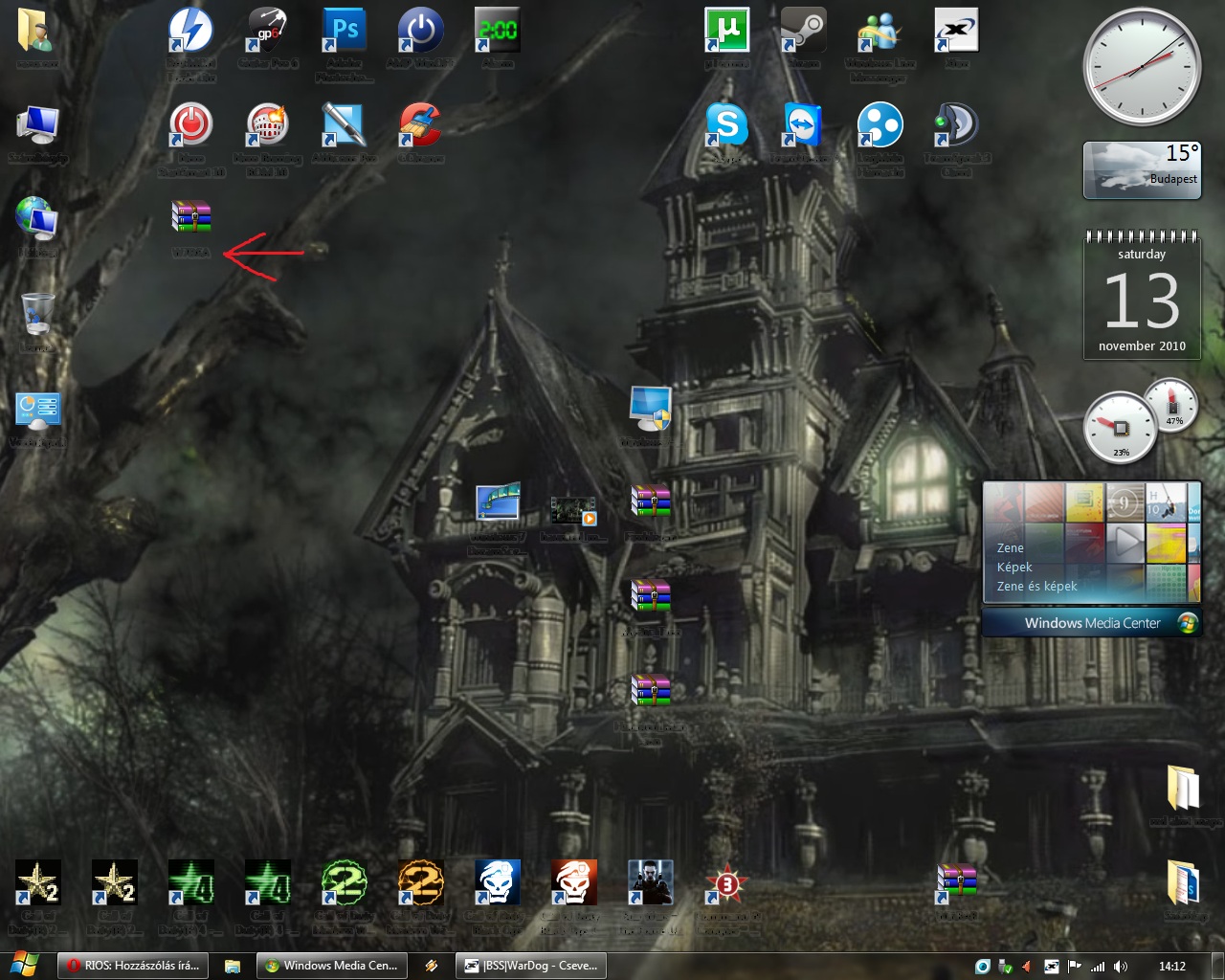Launch blue skull Black Ops shortcut
Viewport: 1225px width, 980px height.
pyautogui.click(x=497, y=882)
